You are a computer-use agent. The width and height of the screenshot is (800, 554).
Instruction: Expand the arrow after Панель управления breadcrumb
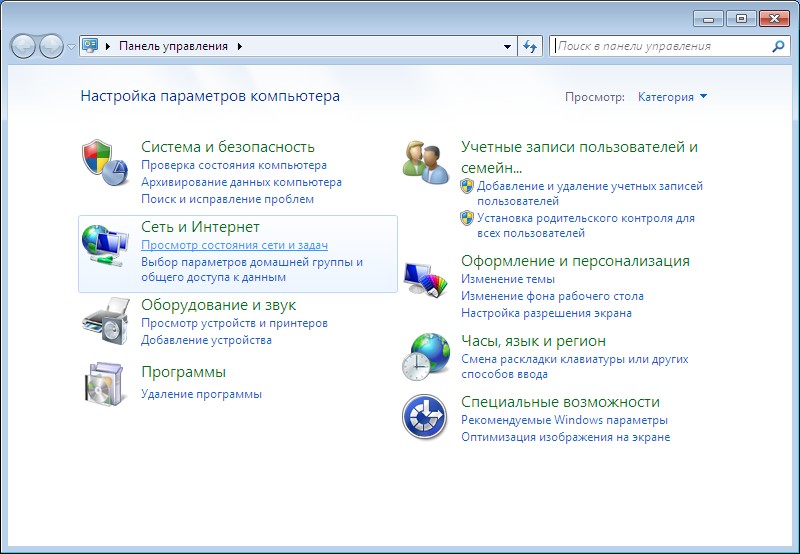pyautogui.click(x=239, y=46)
